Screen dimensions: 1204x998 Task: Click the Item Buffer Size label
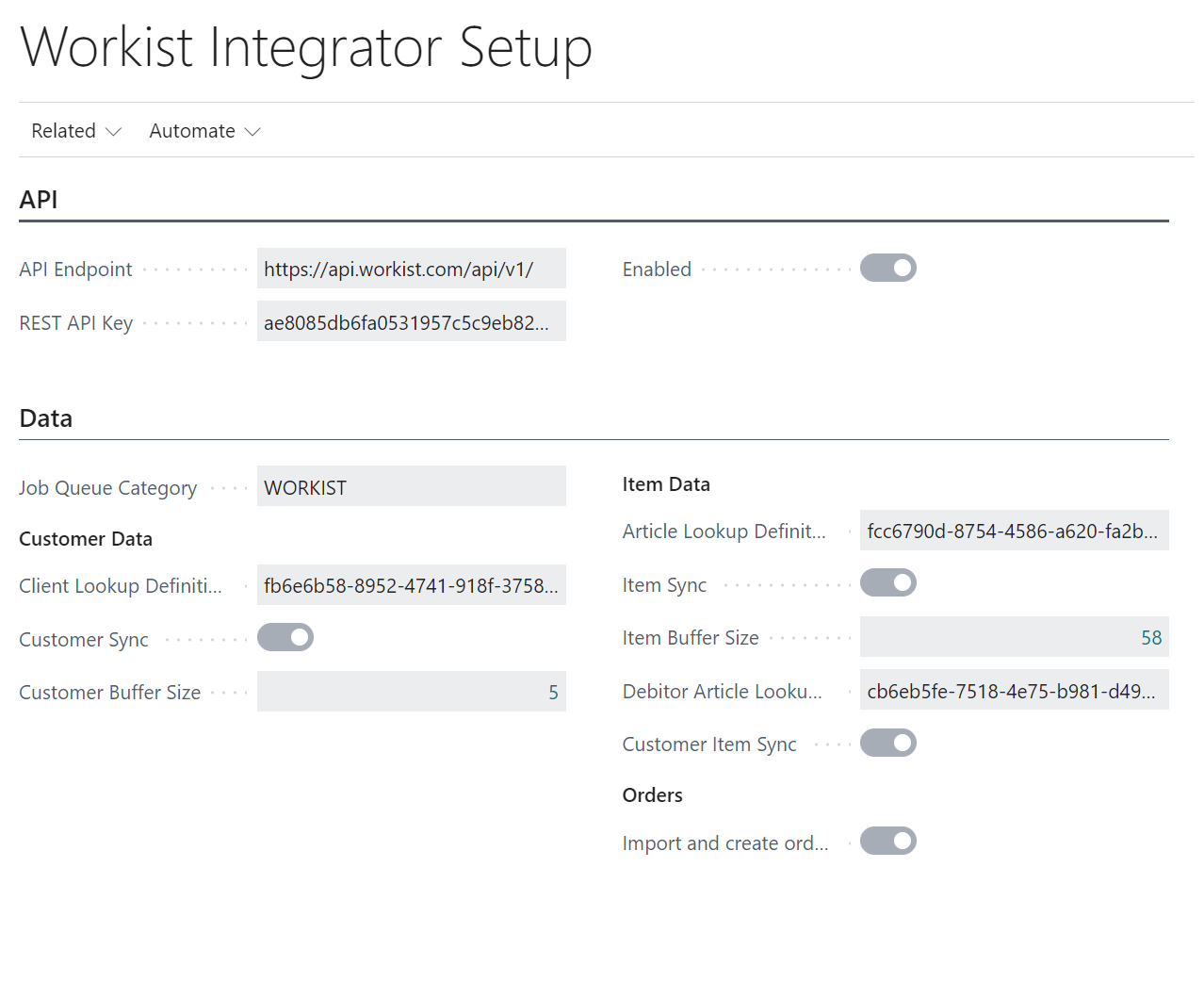coord(691,638)
